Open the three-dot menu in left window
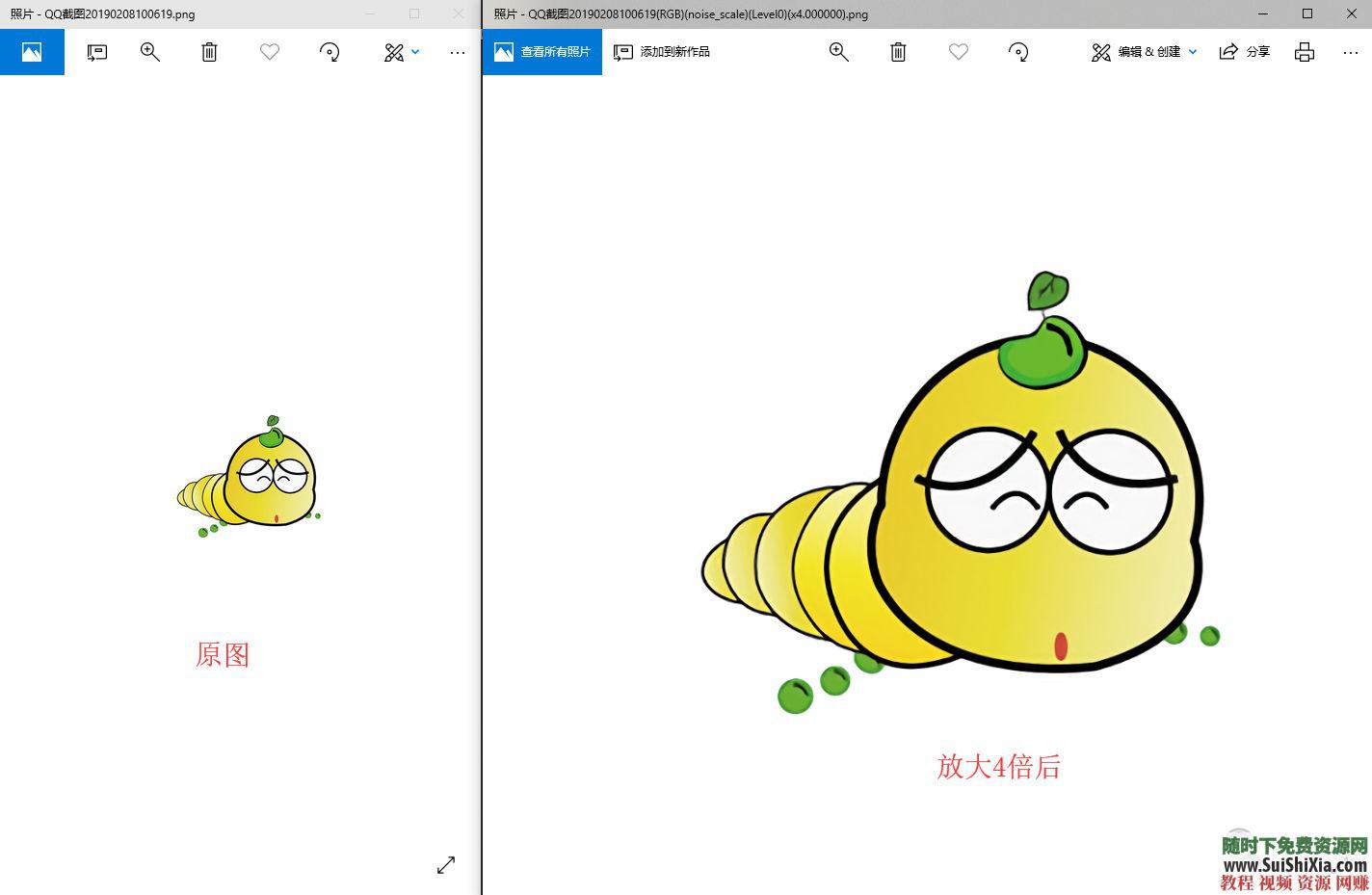Image resolution: width=1372 pixels, height=895 pixels. click(458, 52)
